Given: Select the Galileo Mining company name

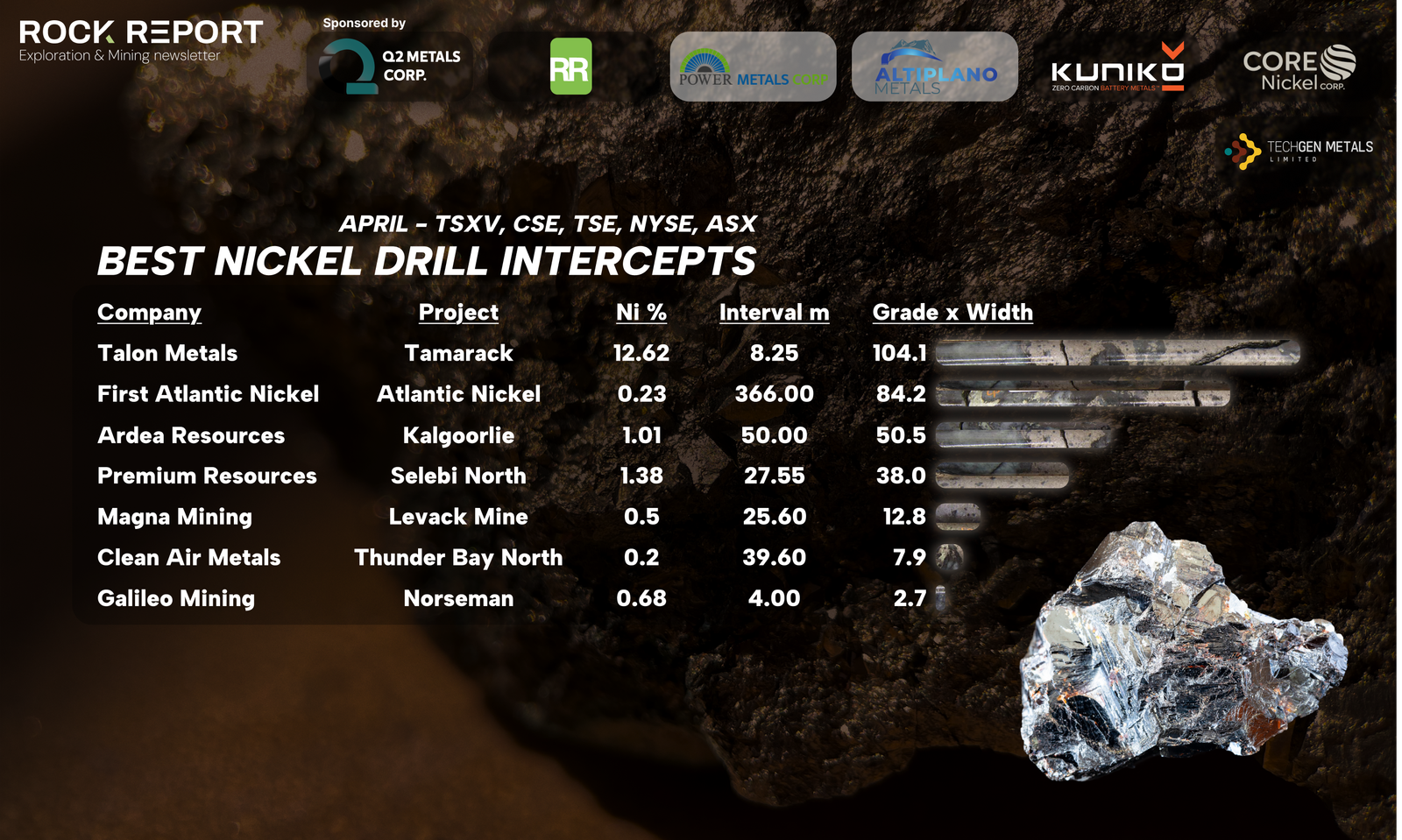Looking at the screenshot, I should coord(176,598).
